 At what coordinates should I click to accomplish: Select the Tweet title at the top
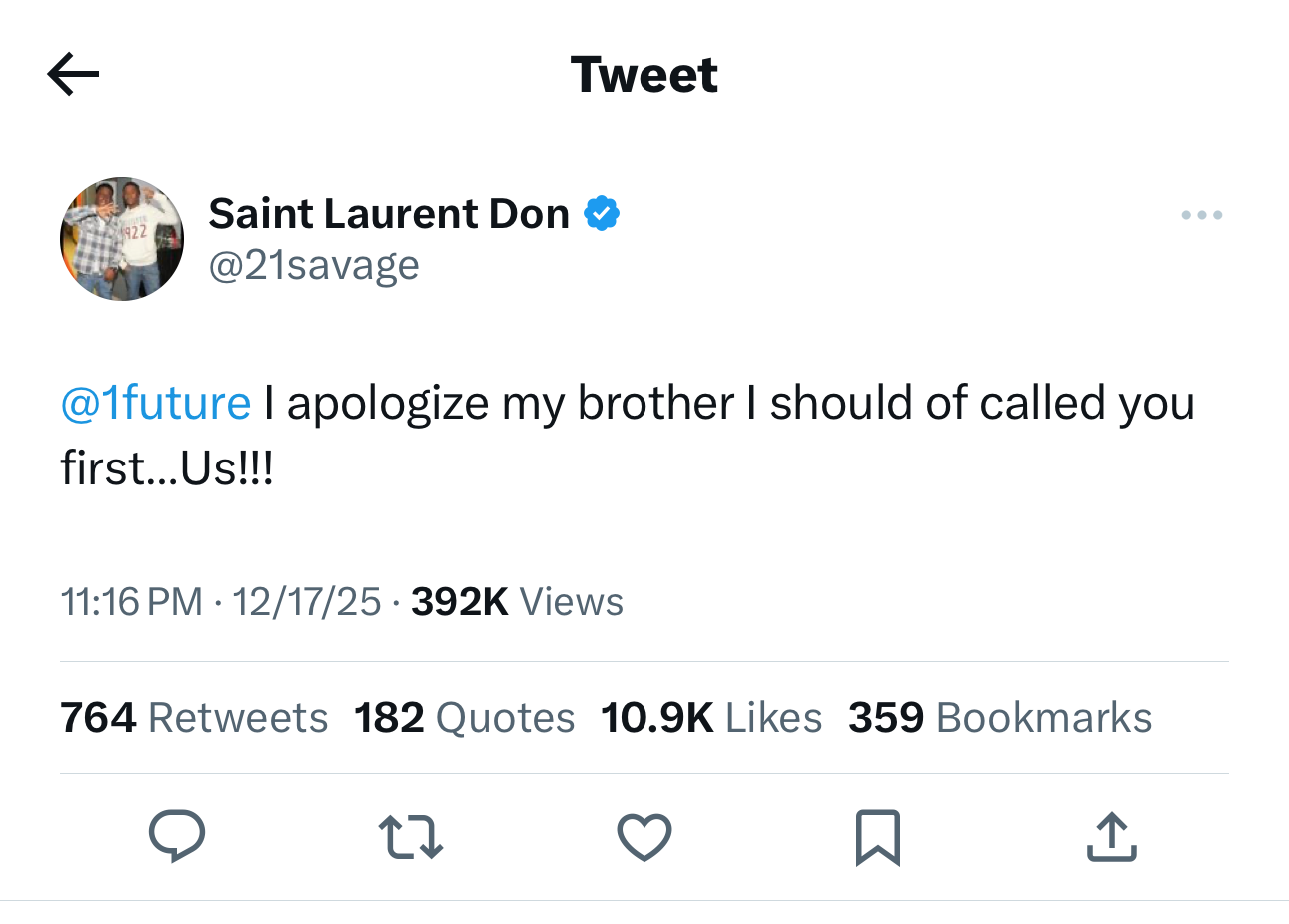tap(644, 74)
